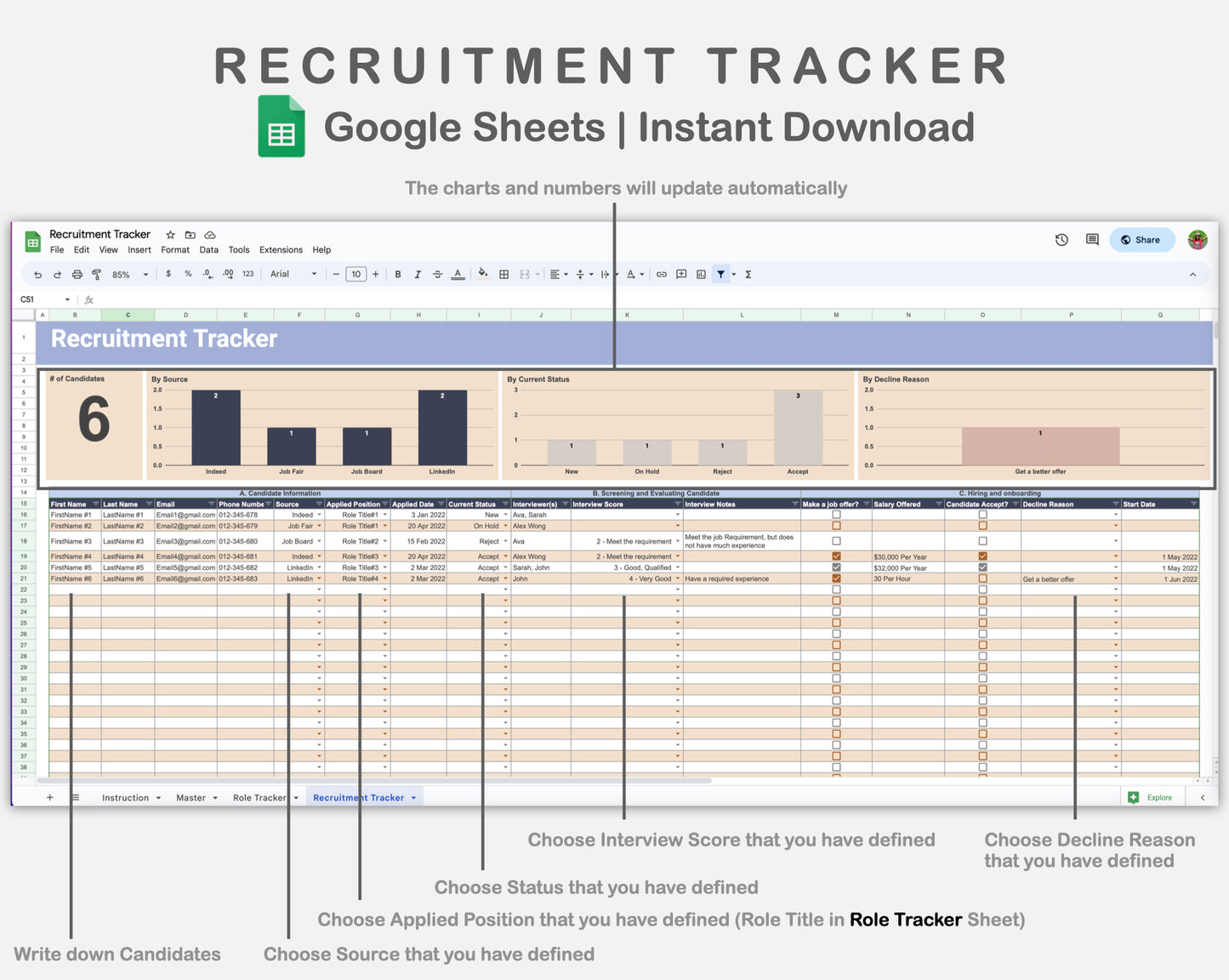
Task: Insert a link
Action: click(x=662, y=274)
